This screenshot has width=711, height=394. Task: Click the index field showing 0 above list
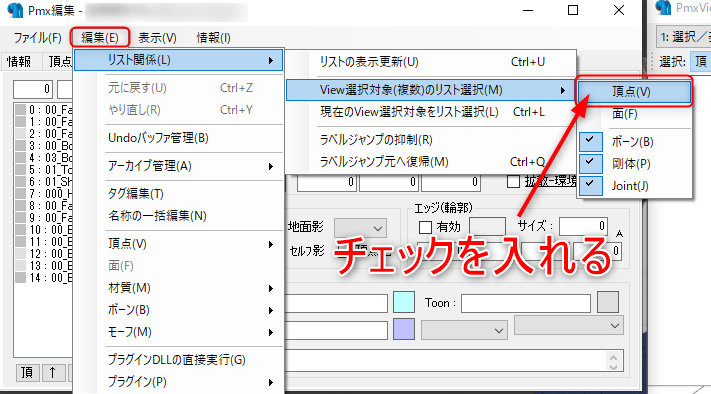click(x=33, y=89)
